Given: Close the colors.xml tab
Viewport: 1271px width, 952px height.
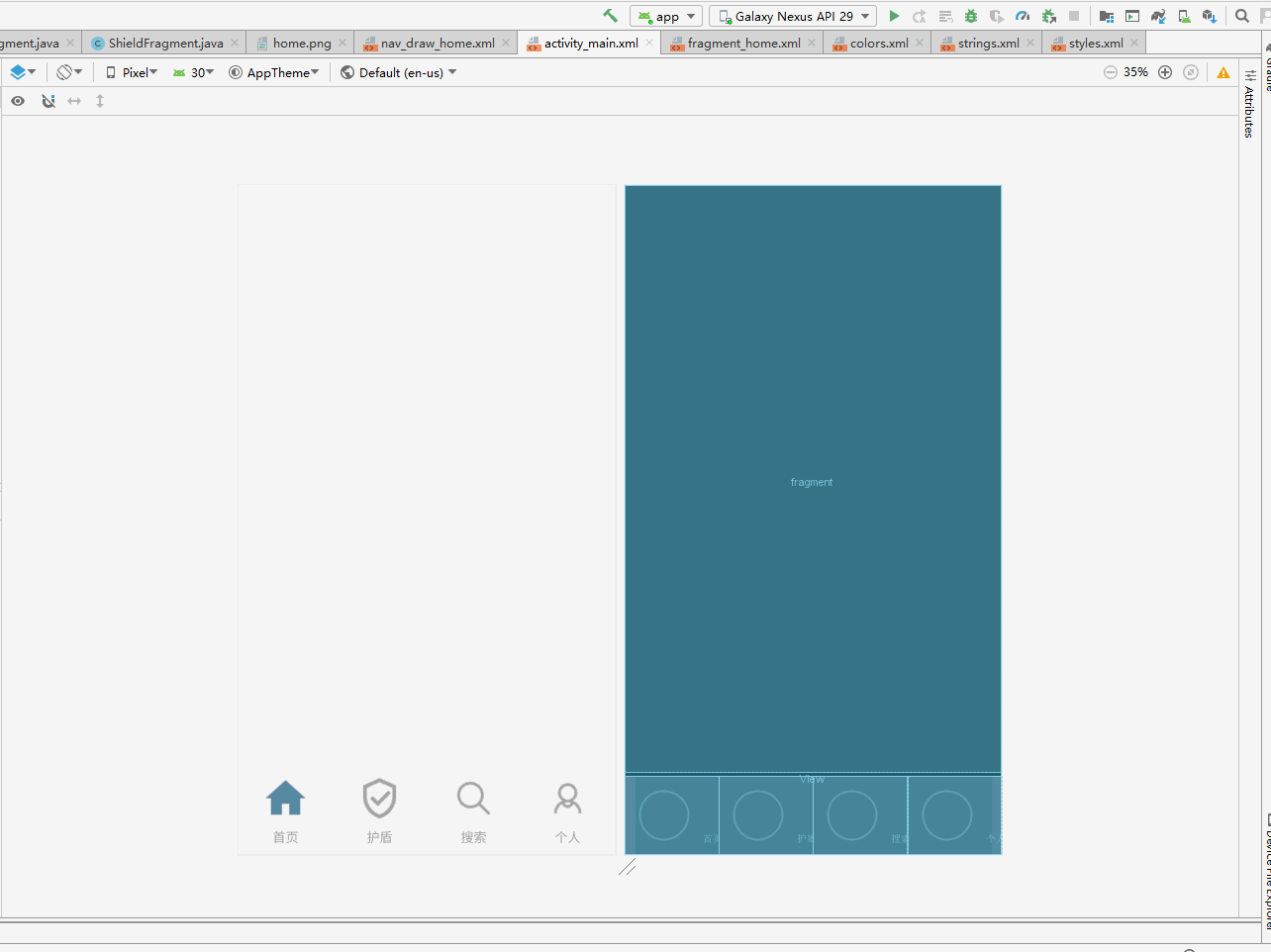Looking at the screenshot, I should 920,44.
